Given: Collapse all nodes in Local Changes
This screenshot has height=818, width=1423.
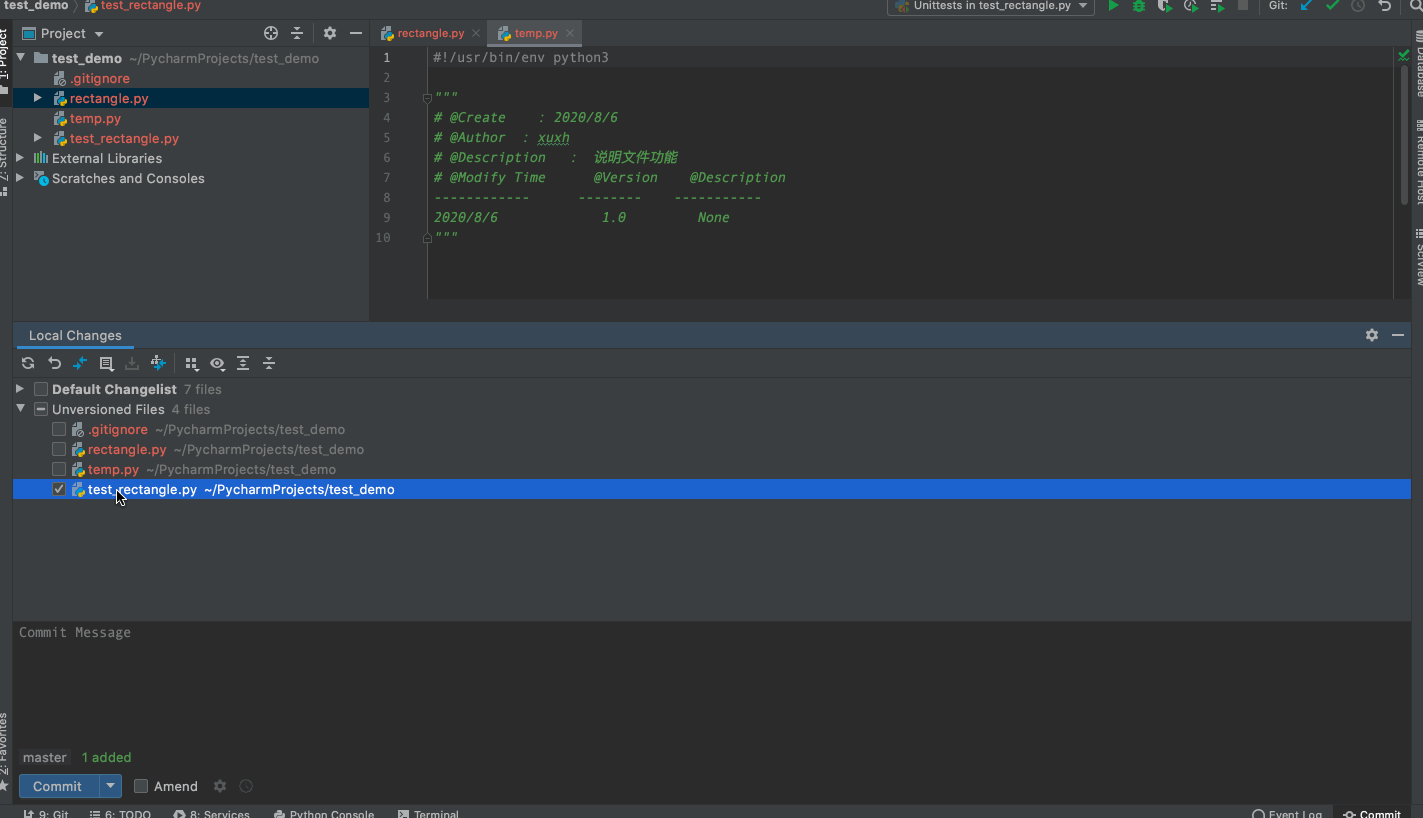Looking at the screenshot, I should (x=269, y=363).
